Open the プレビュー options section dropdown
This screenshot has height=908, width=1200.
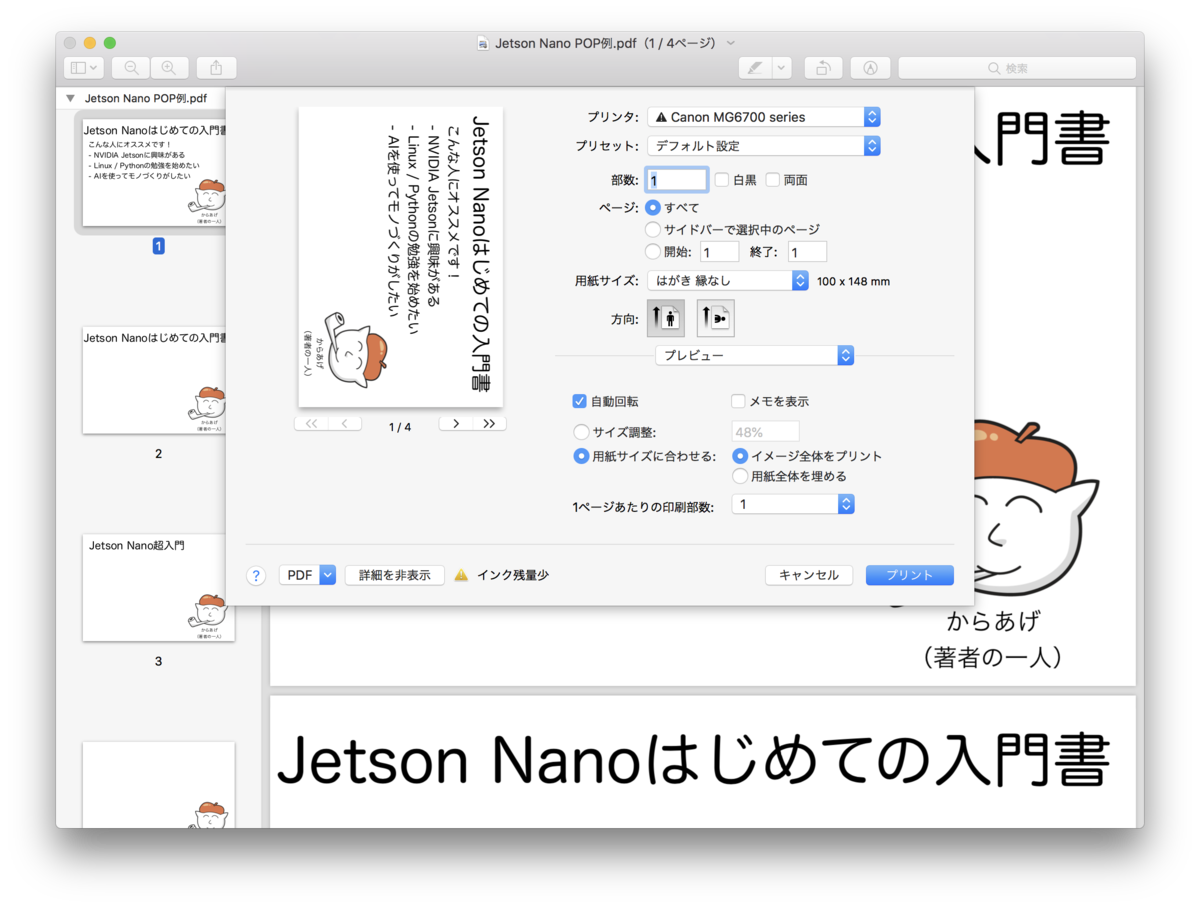[x=755, y=355]
